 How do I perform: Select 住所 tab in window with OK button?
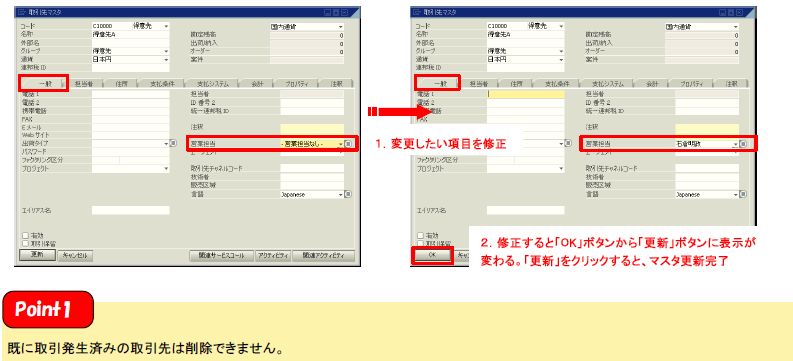point(515,84)
